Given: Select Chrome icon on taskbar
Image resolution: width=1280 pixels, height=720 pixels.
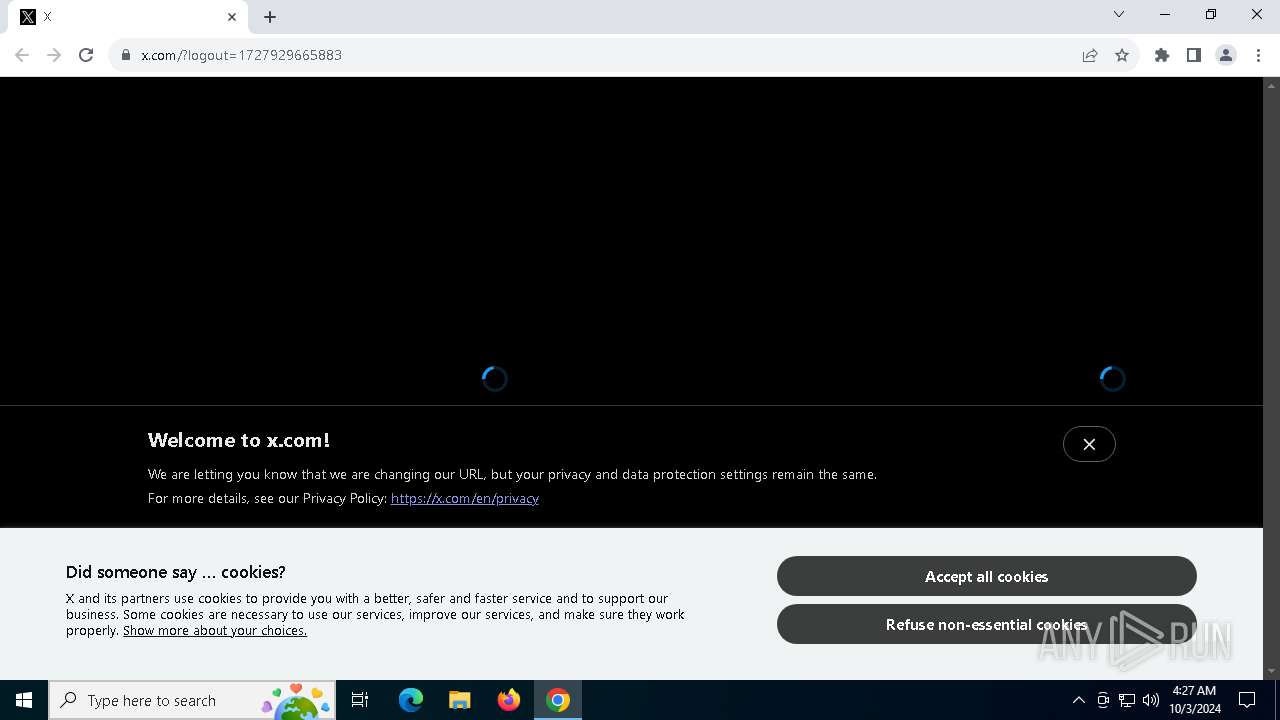Looking at the screenshot, I should click(x=558, y=700).
